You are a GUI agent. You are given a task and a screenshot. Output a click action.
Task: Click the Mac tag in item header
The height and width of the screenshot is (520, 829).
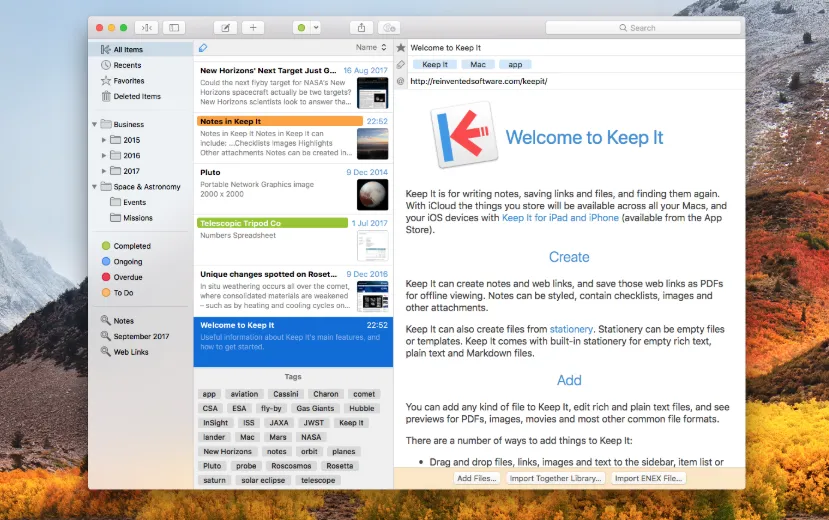click(x=478, y=64)
